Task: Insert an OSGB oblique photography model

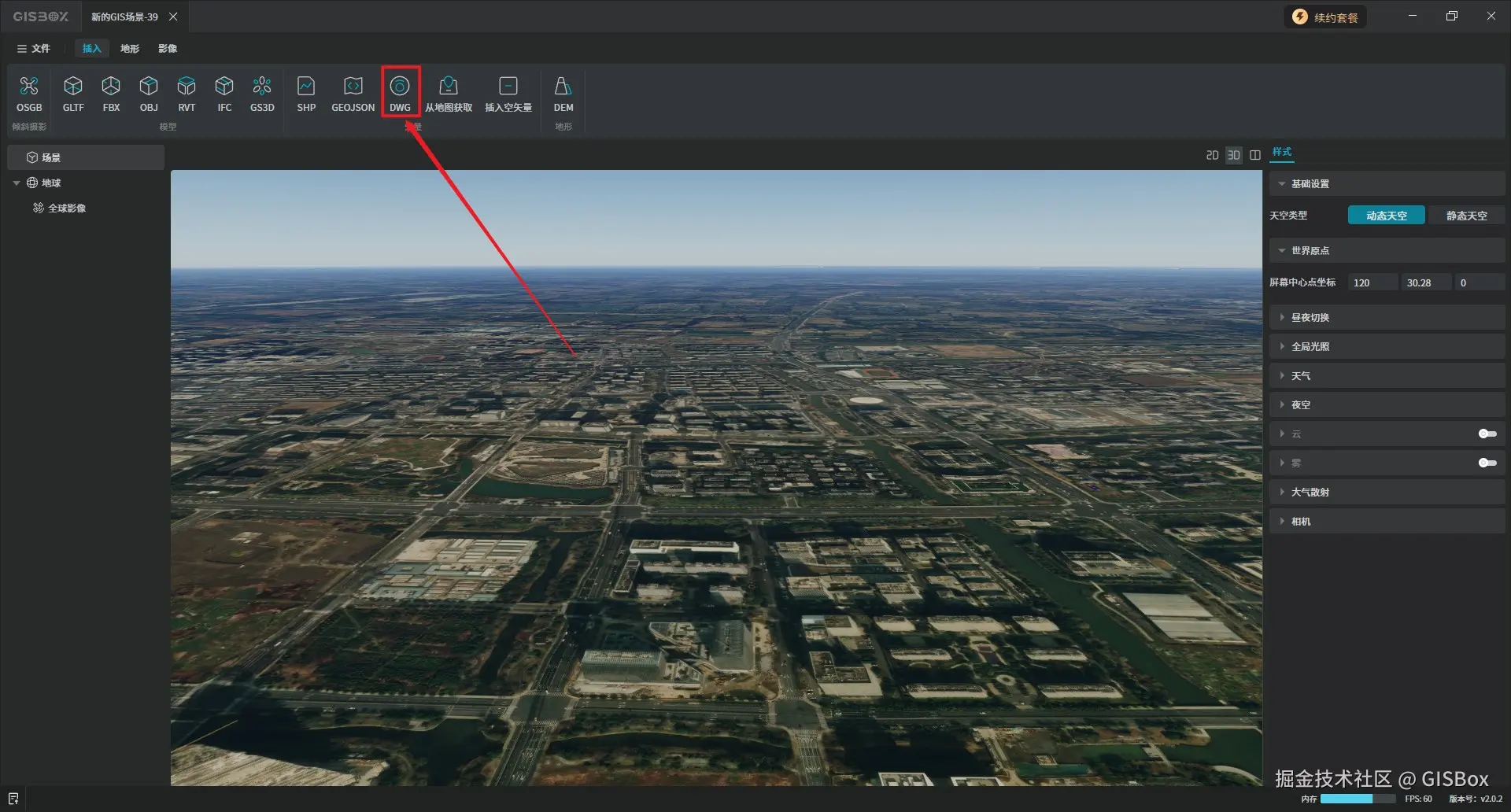Action: point(29,94)
